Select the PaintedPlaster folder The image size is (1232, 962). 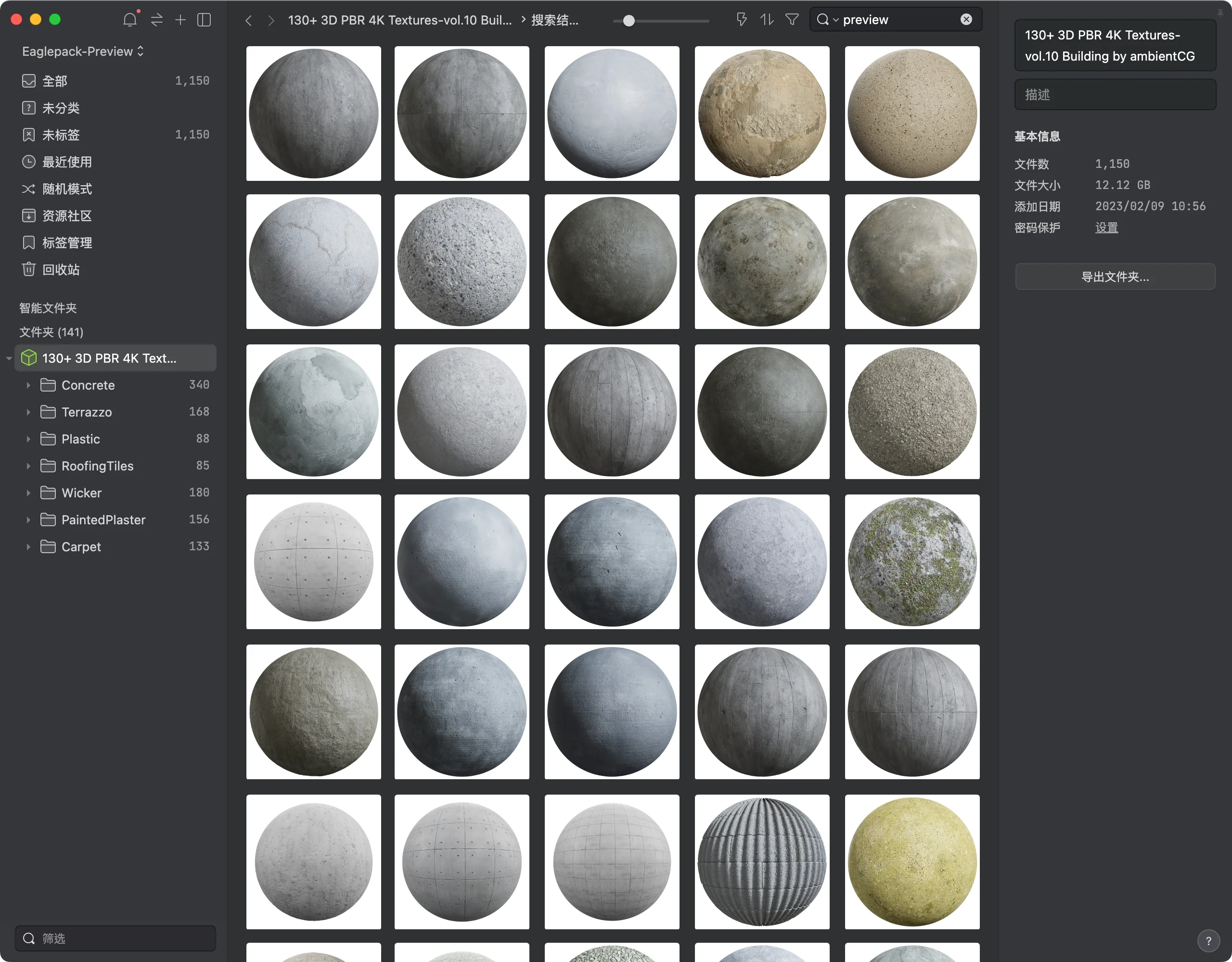click(115, 520)
